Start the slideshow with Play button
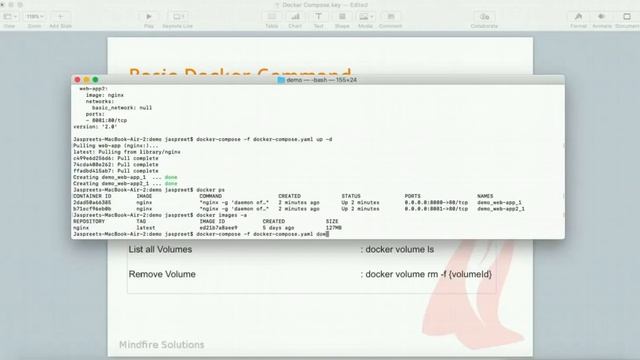Viewport: 640px width, 360px height. click(x=149, y=17)
